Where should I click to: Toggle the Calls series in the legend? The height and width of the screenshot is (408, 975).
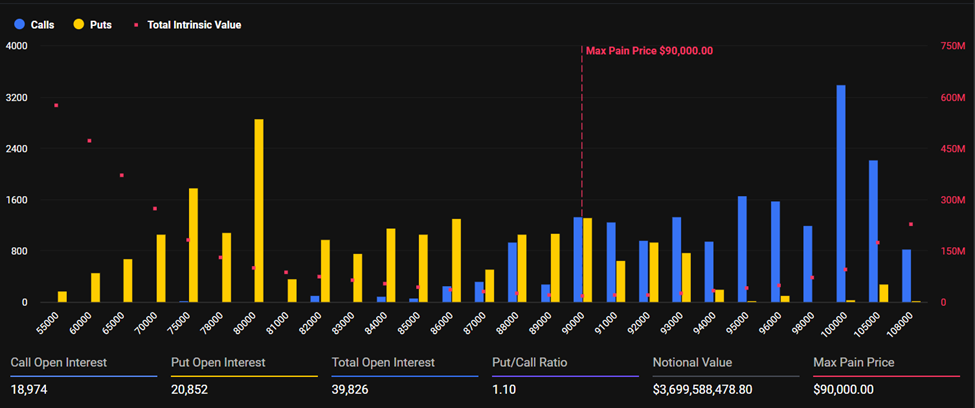34,23
